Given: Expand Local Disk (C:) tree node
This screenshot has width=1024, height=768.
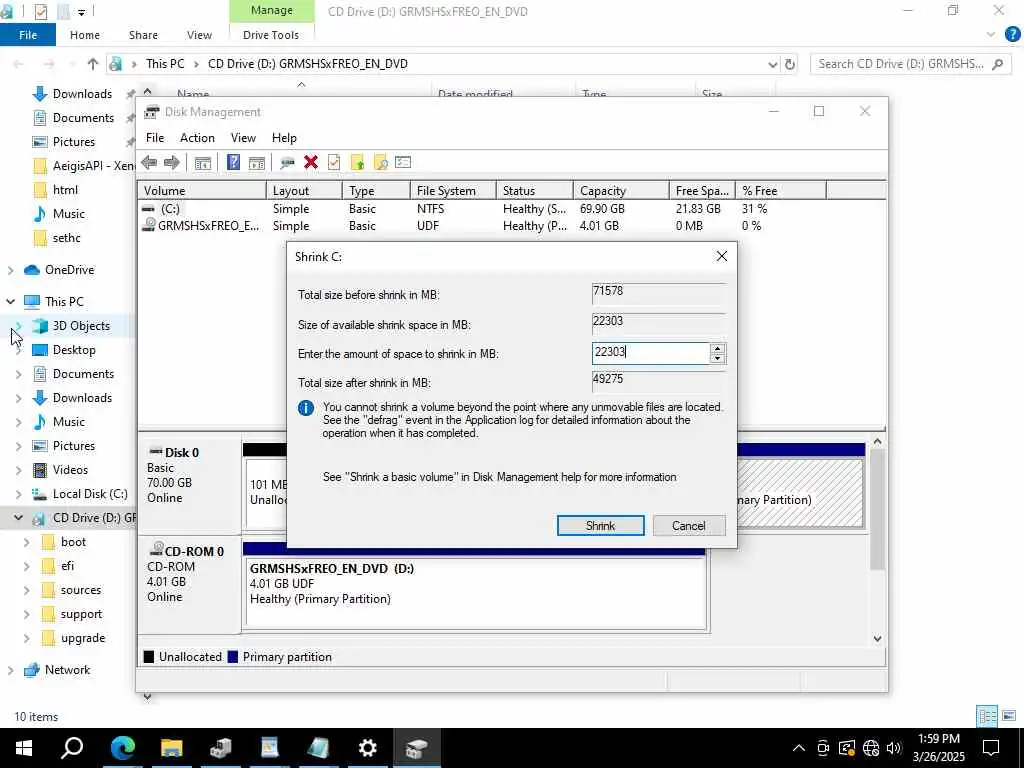Looking at the screenshot, I should click(x=18, y=494).
